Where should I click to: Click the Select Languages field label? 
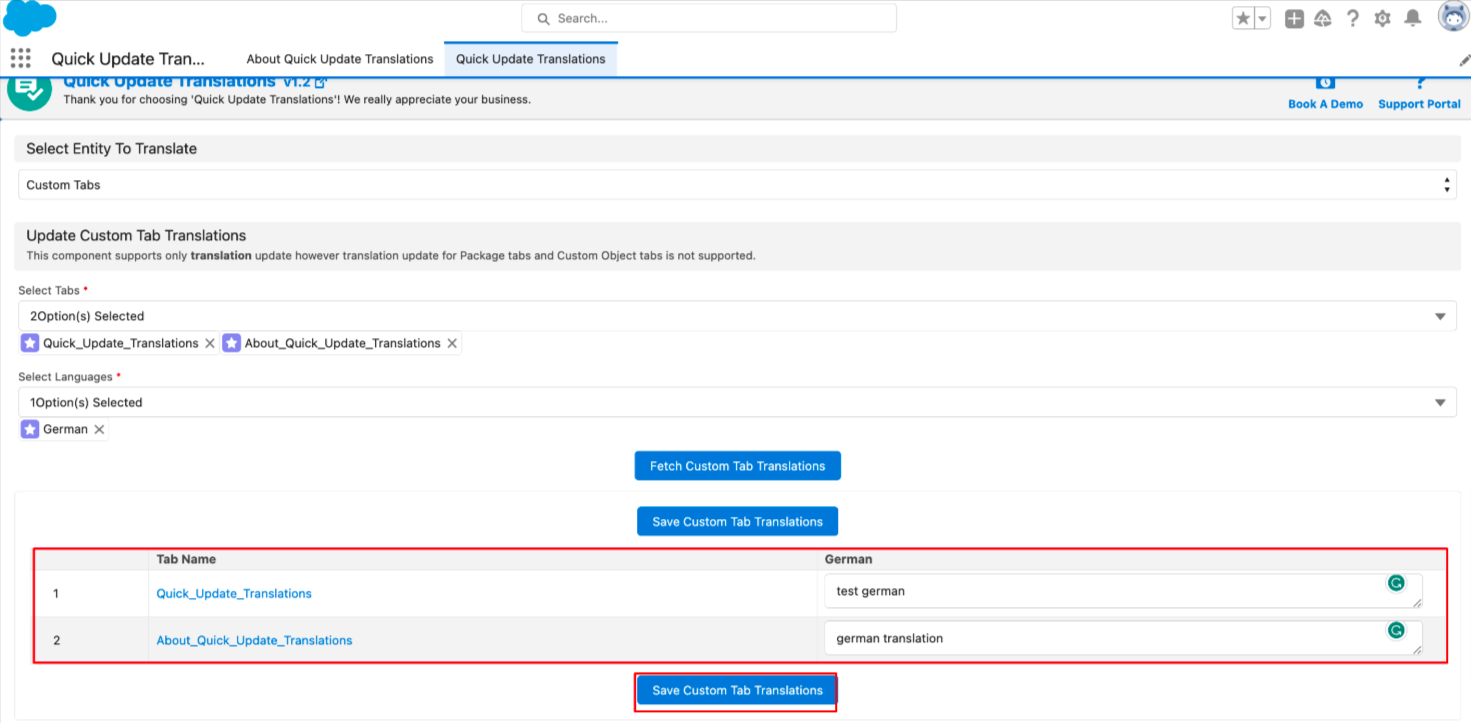point(66,377)
